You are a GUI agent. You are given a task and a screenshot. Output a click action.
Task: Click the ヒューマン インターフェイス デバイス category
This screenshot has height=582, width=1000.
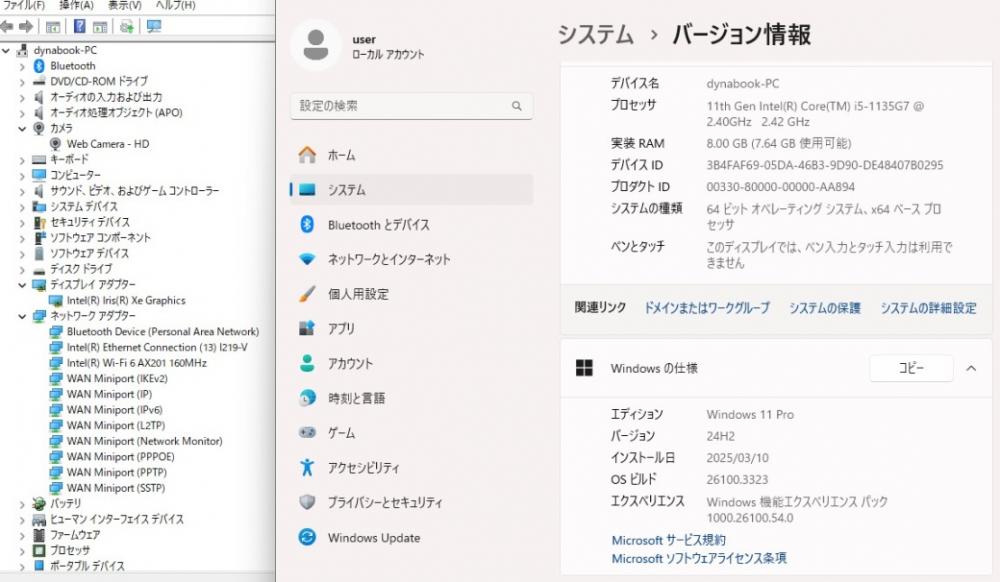coord(117,519)
